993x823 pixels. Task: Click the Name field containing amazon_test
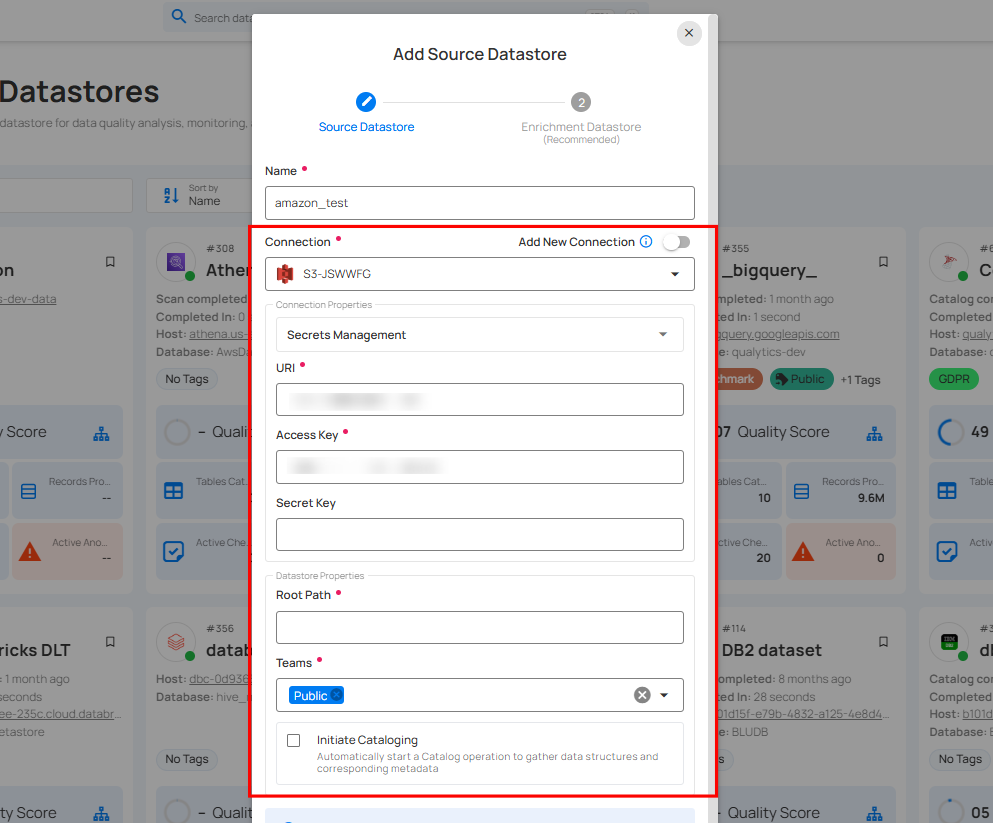pos(479,202)
